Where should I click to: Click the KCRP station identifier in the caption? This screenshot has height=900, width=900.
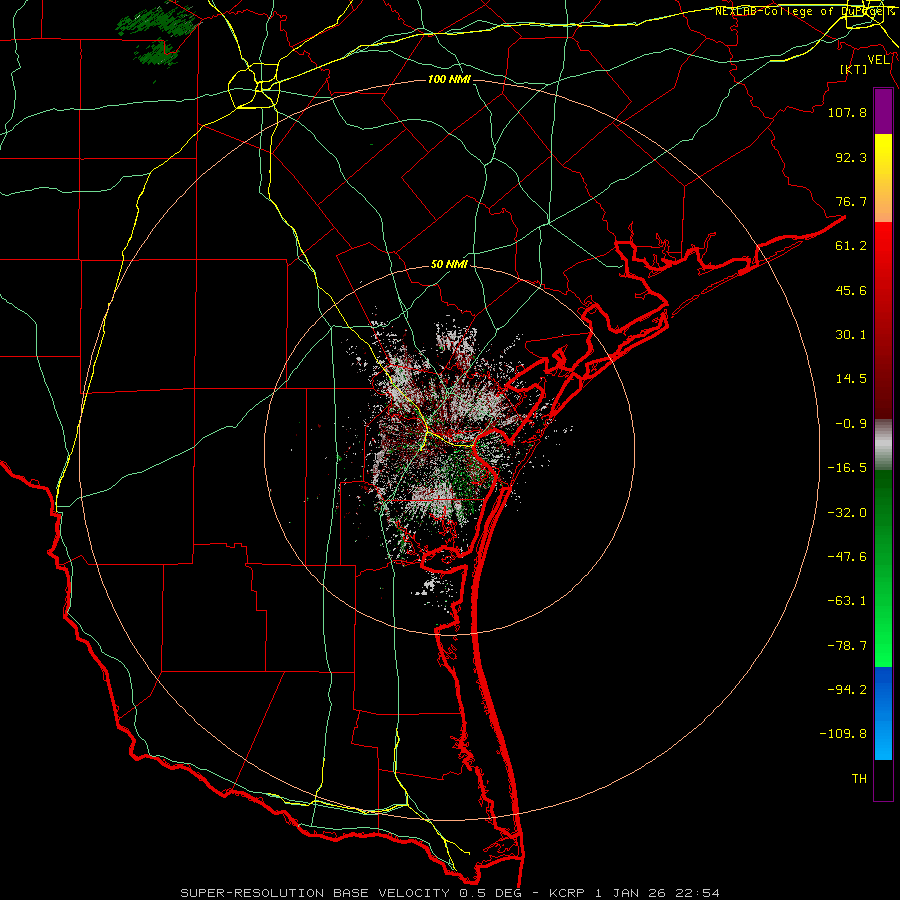tap(569, 893)
